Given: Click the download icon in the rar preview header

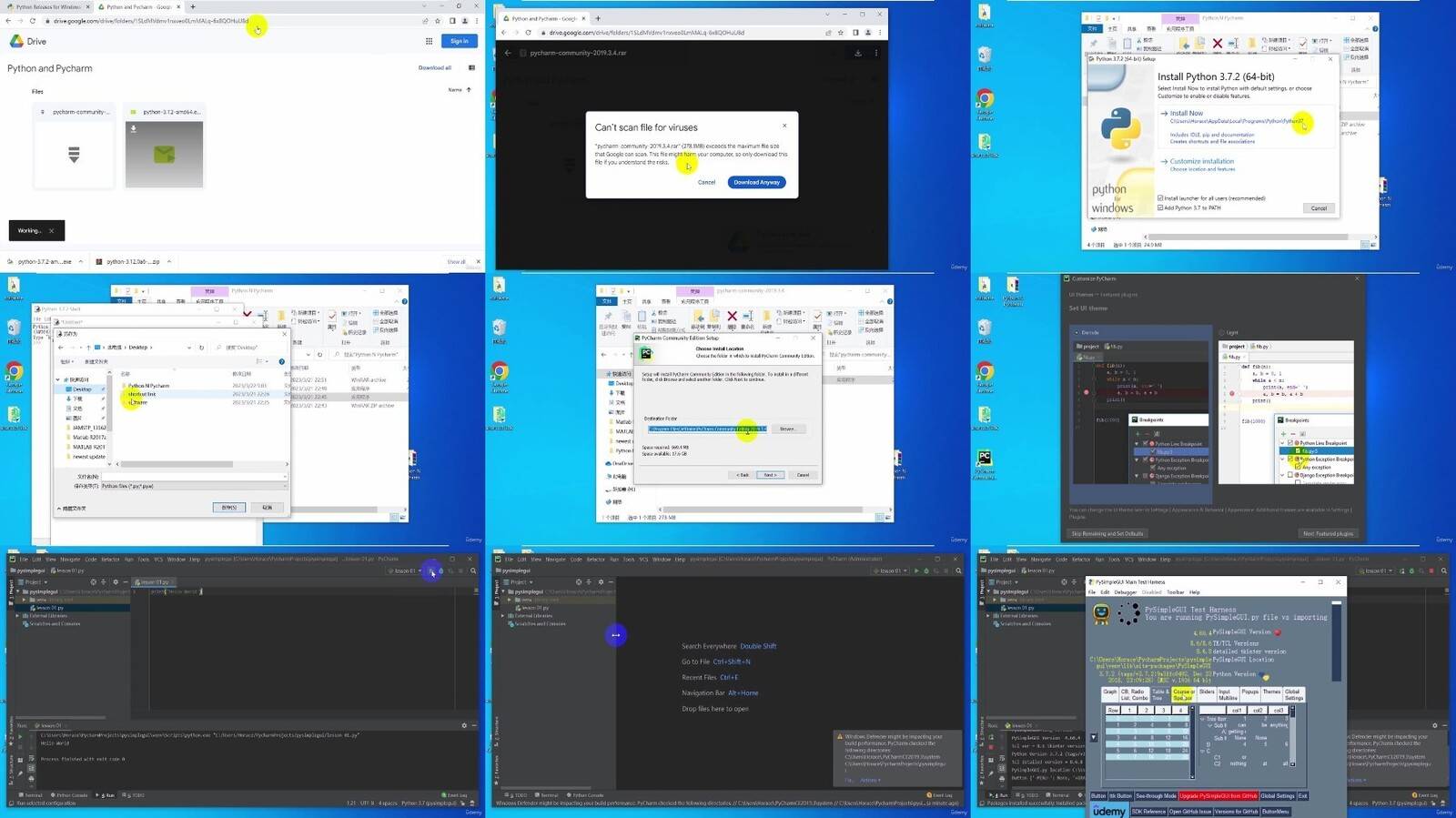Looking at the screenshot, I should (x=857, y=53).
